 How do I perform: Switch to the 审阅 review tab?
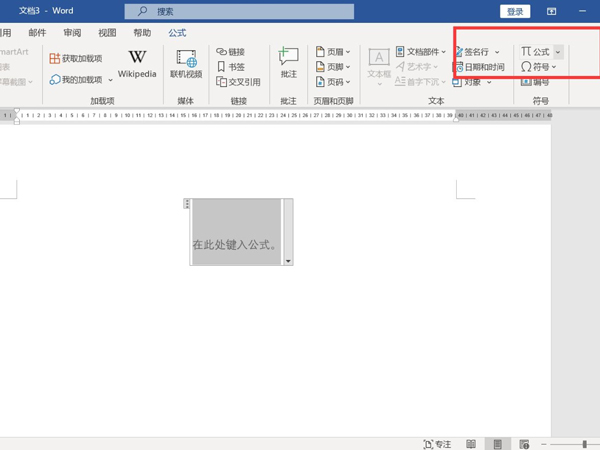tap(72, 33)
